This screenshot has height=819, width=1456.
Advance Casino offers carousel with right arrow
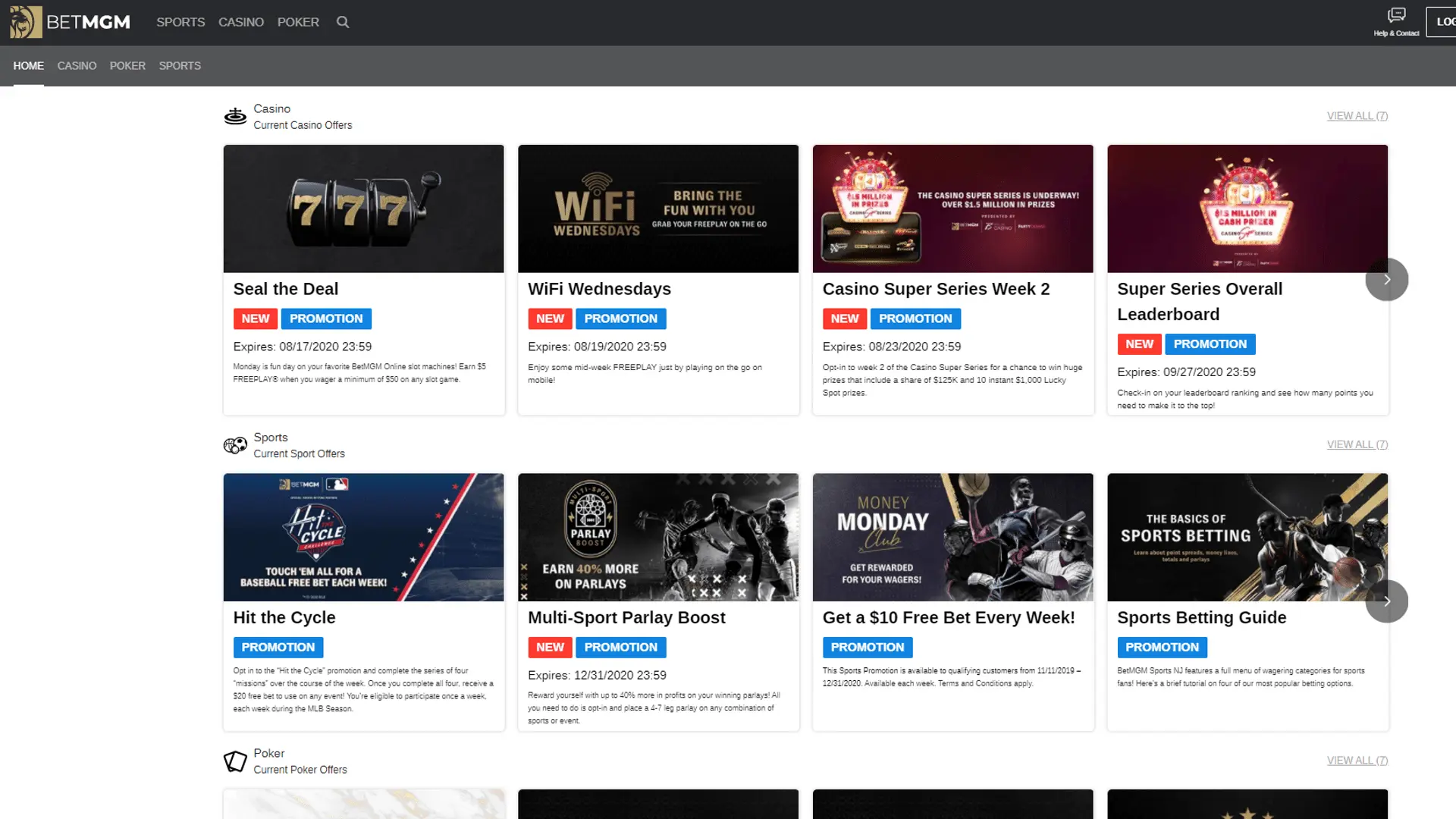tap(1386, 280)
